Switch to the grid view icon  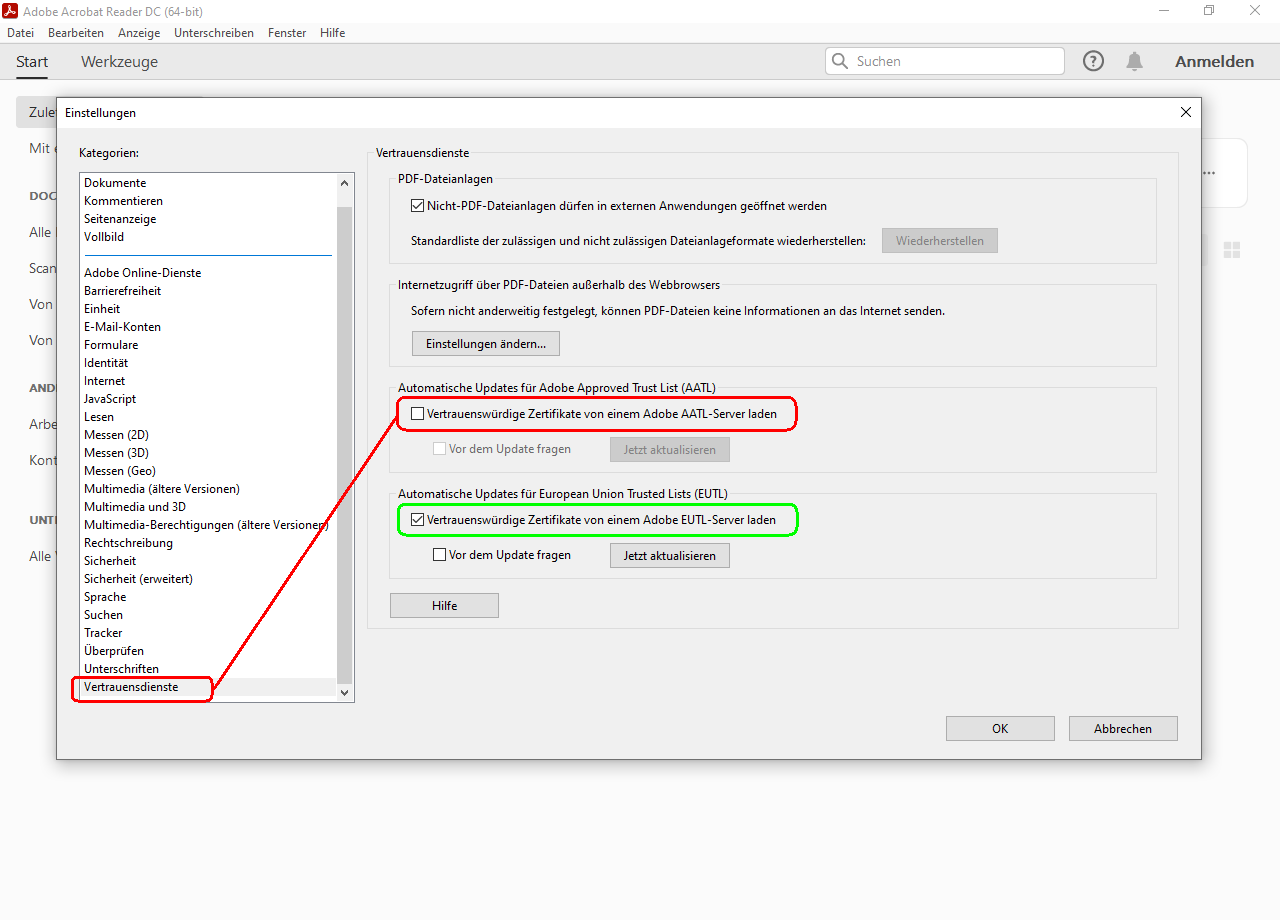tap(1232, 250)
